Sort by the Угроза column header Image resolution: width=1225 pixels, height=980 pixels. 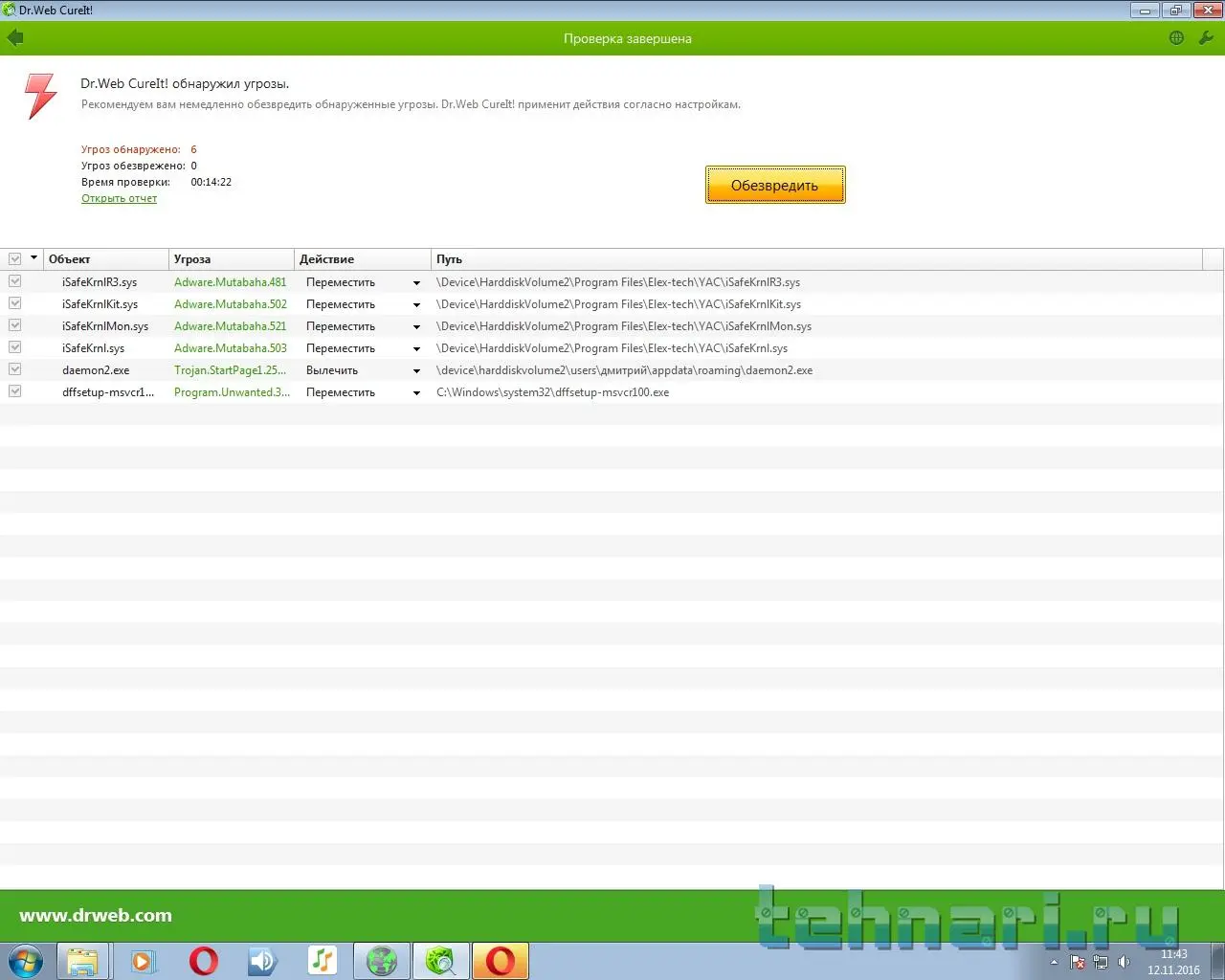[232, 259]
